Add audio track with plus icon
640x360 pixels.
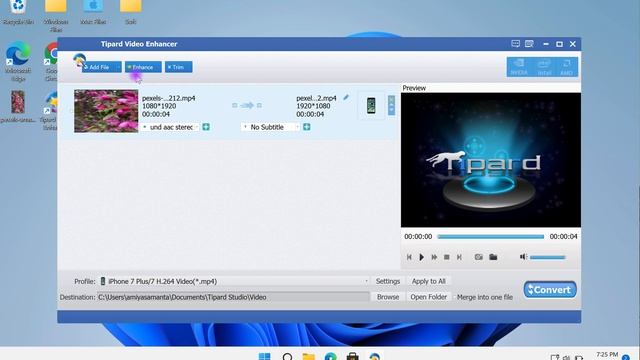click(206, 127)
